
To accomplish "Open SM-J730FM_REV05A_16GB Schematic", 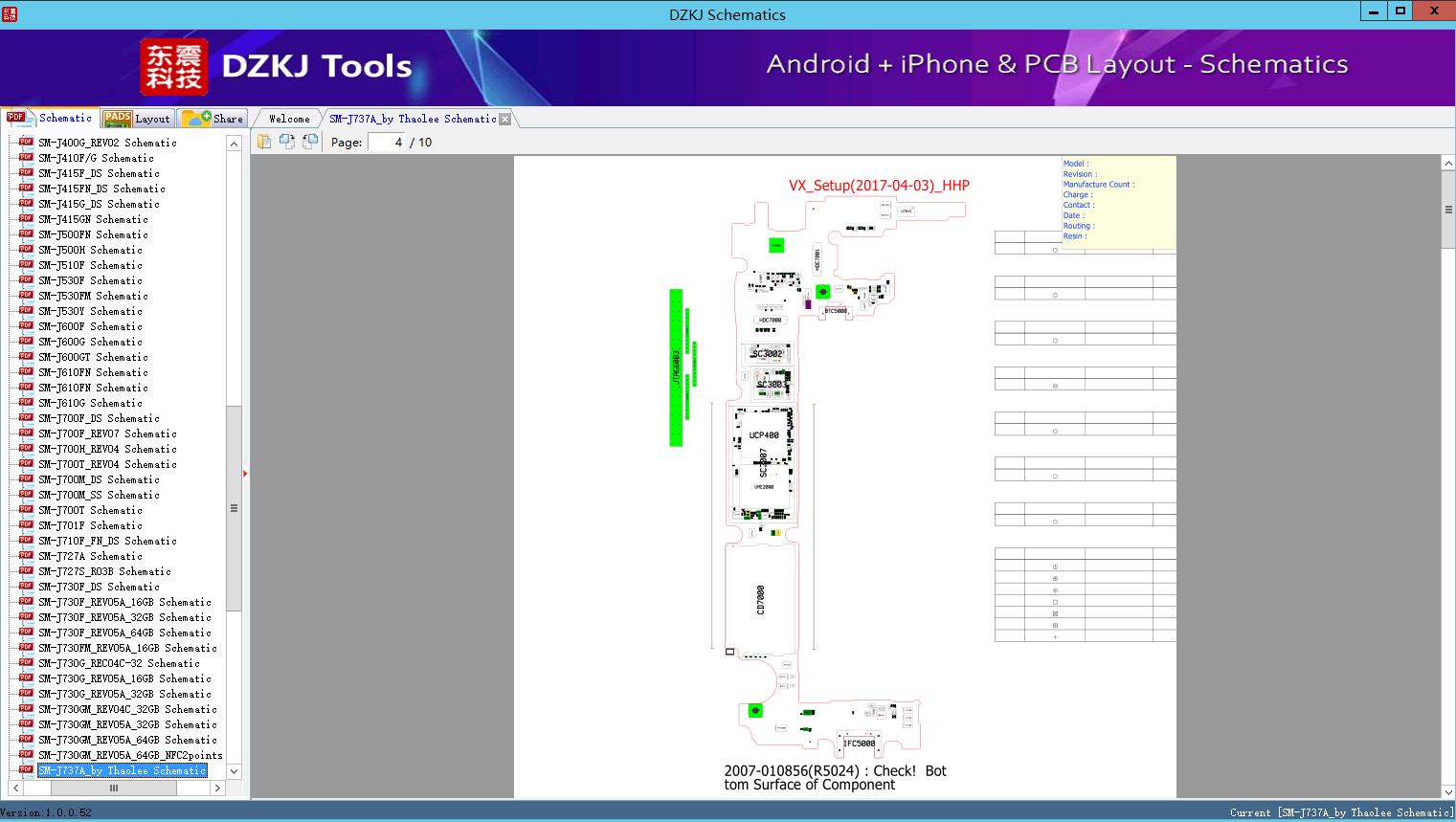I will tap(127, 648).
